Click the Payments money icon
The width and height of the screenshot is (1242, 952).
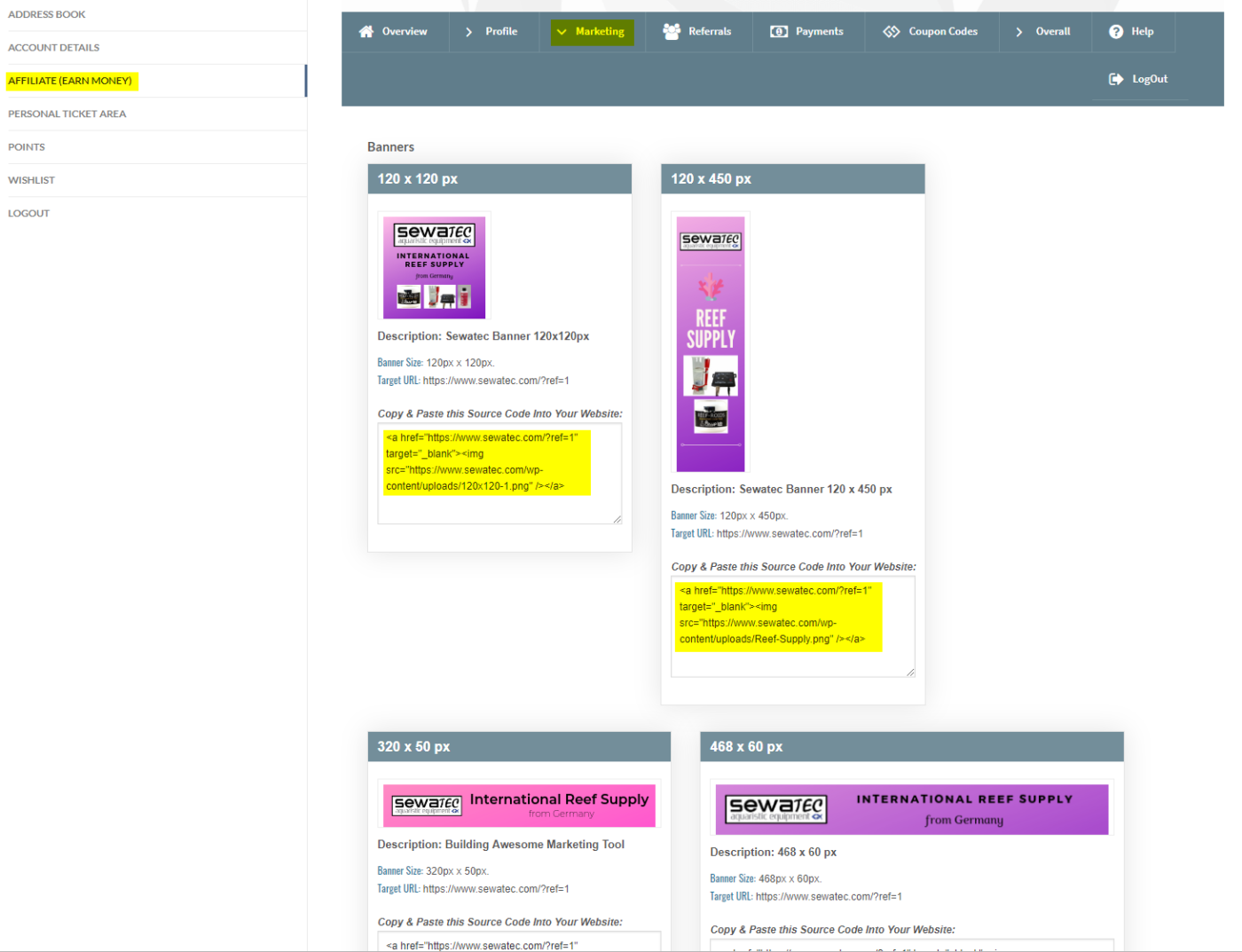779,31
